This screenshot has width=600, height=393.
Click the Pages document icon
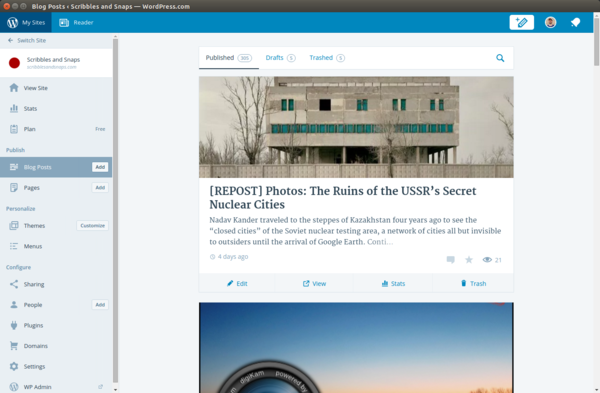tap(14, 188)
